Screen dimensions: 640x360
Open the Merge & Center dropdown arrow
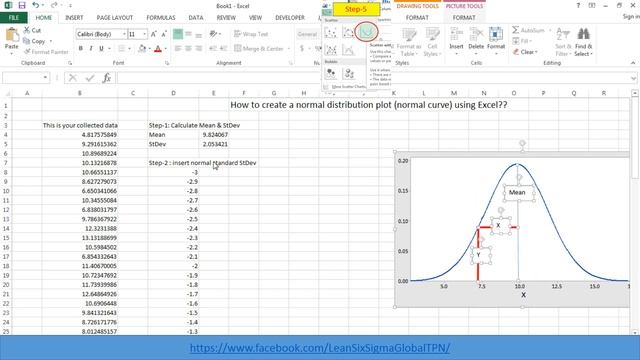pos(289,49)
